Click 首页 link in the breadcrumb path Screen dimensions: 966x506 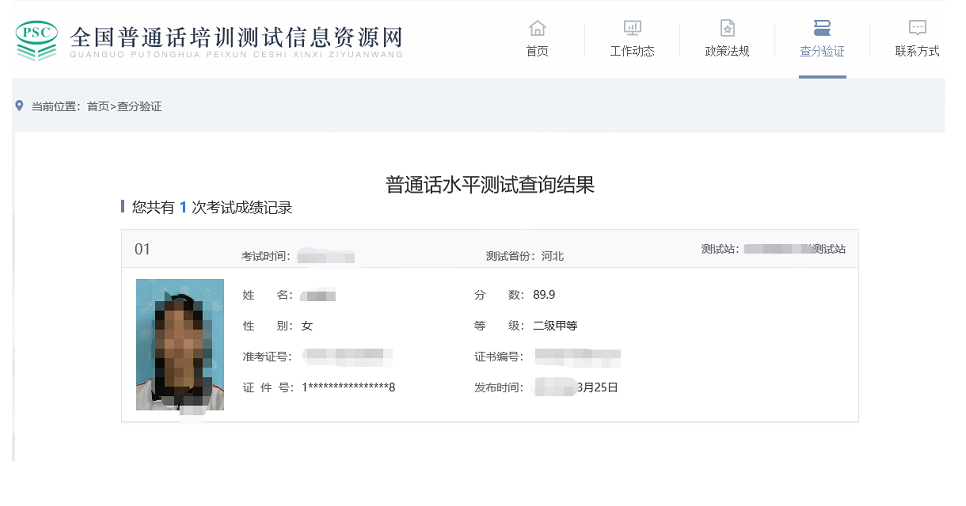pos(97,106)
